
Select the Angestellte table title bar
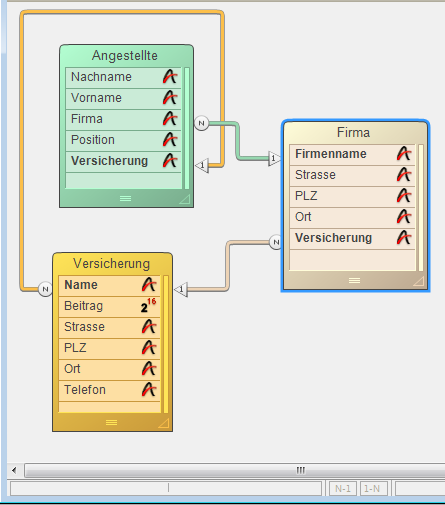tap(126, 56)
